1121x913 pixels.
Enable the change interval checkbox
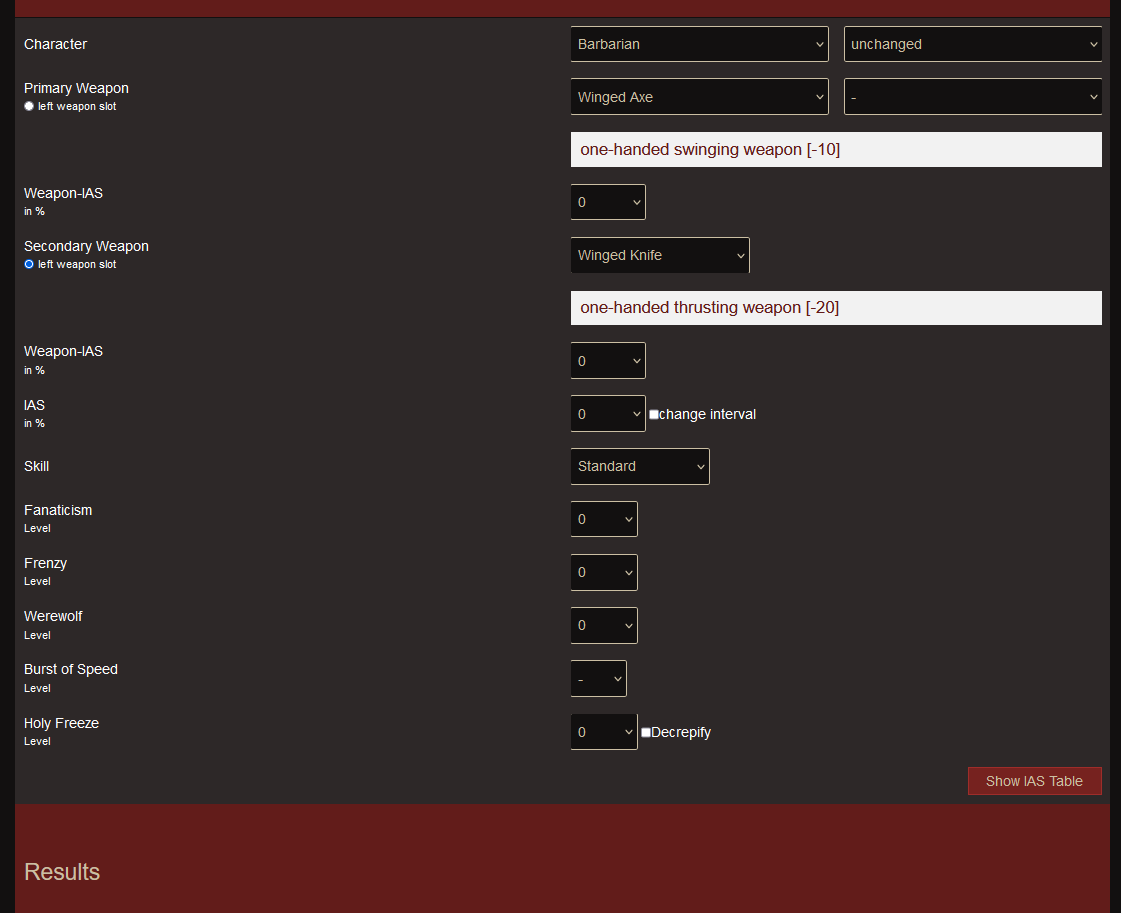(x=653, y=415)
